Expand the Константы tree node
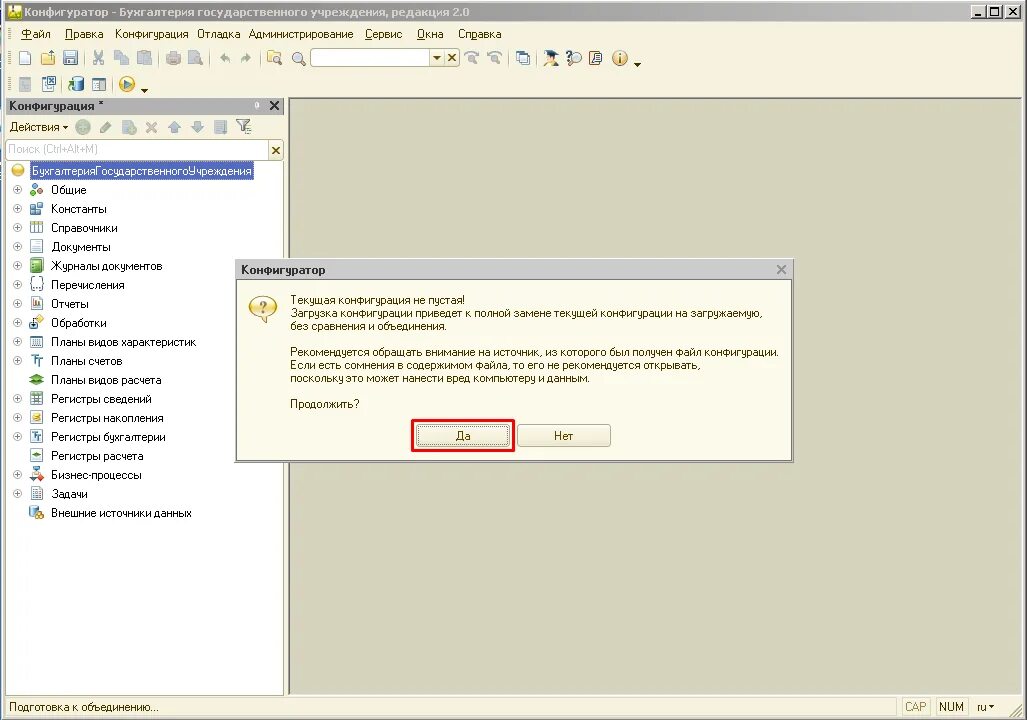The height and width of the screenshot is (720, 1027). tap(18, 209)
